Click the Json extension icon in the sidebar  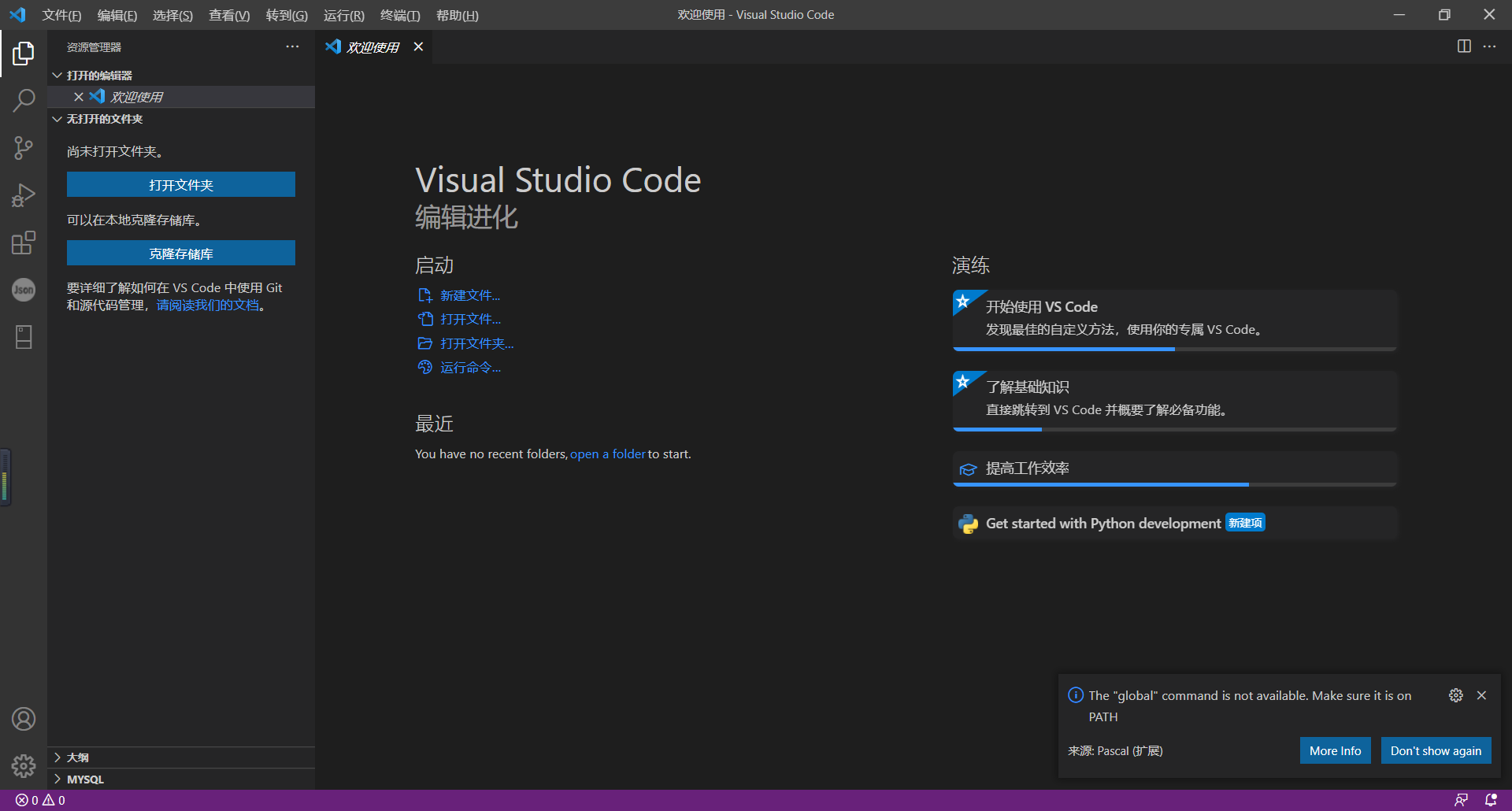[24, 290]
